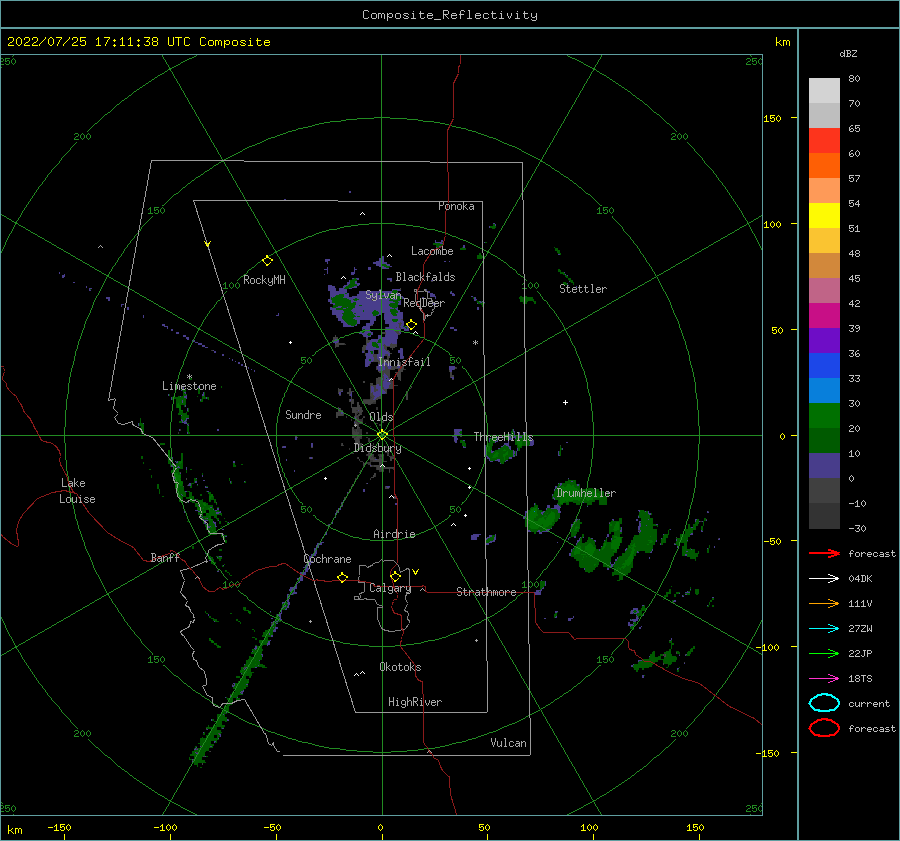
Task: Click the 2022/07/25 17:11:38 UTC Composite timestamp
Action: coord(138,42)
